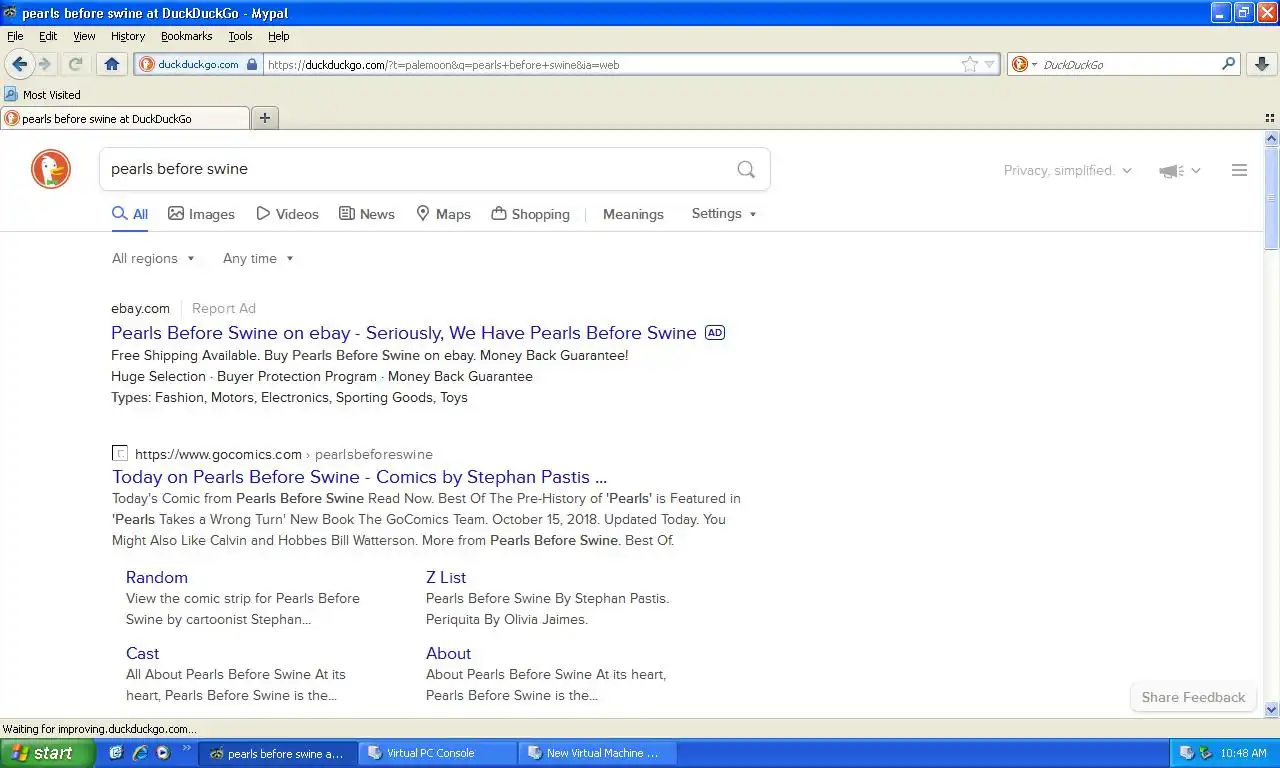
Task: Go back with the browser back arrow
Action: [x=19, y=64]
